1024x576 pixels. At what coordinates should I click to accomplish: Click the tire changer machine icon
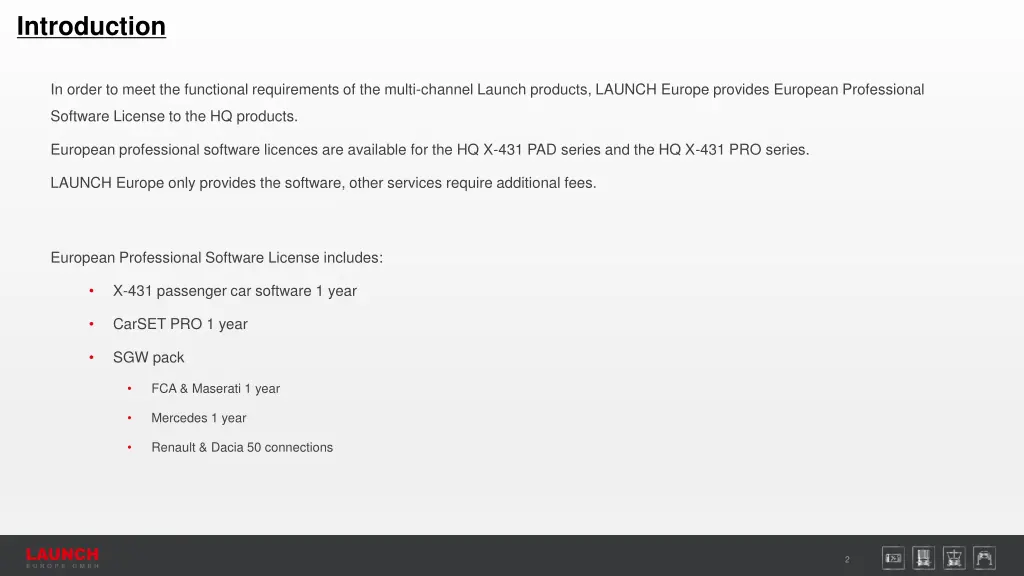(x=954, y=558)
